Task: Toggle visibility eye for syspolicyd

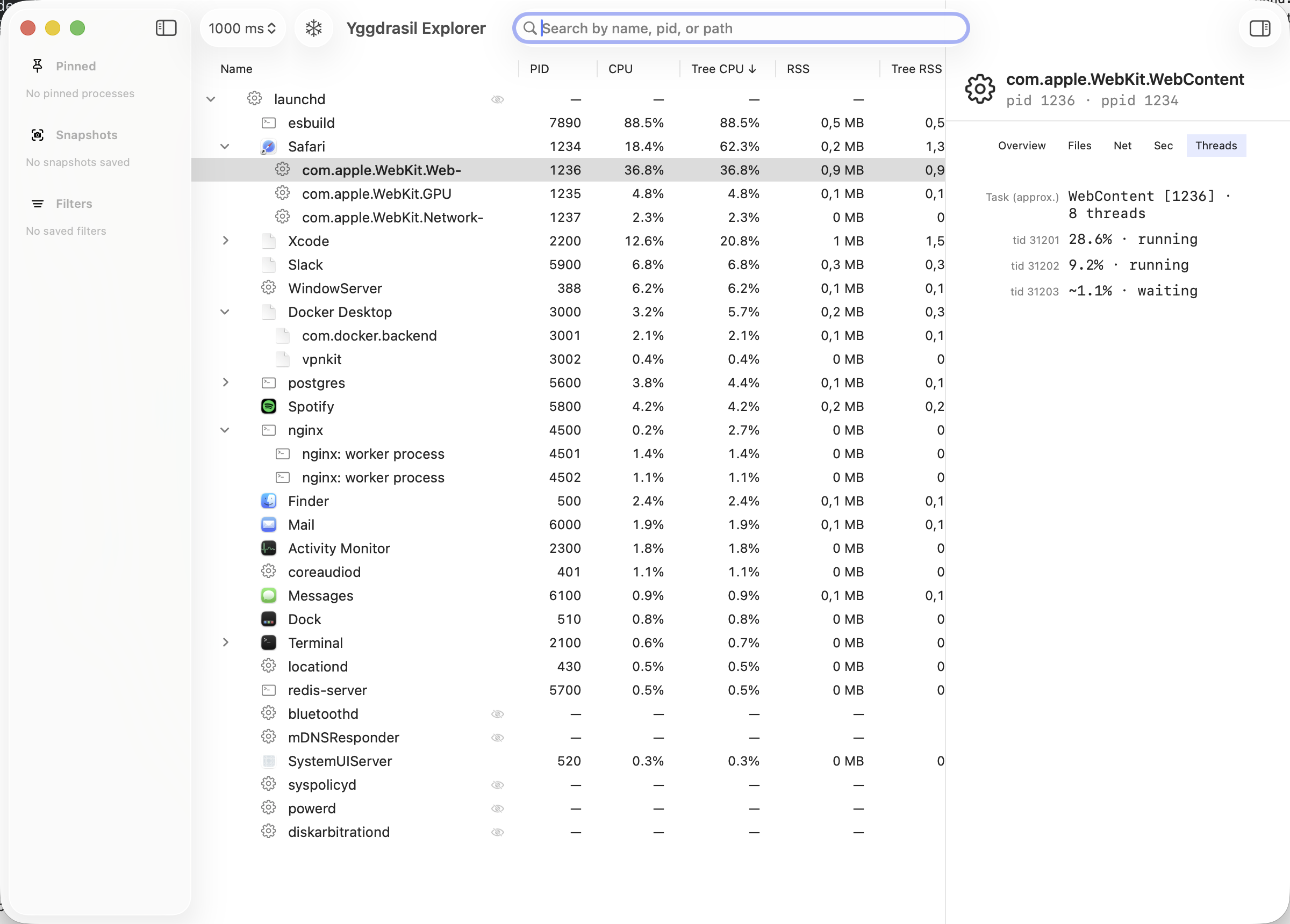Action: click(x=498, y=785)
